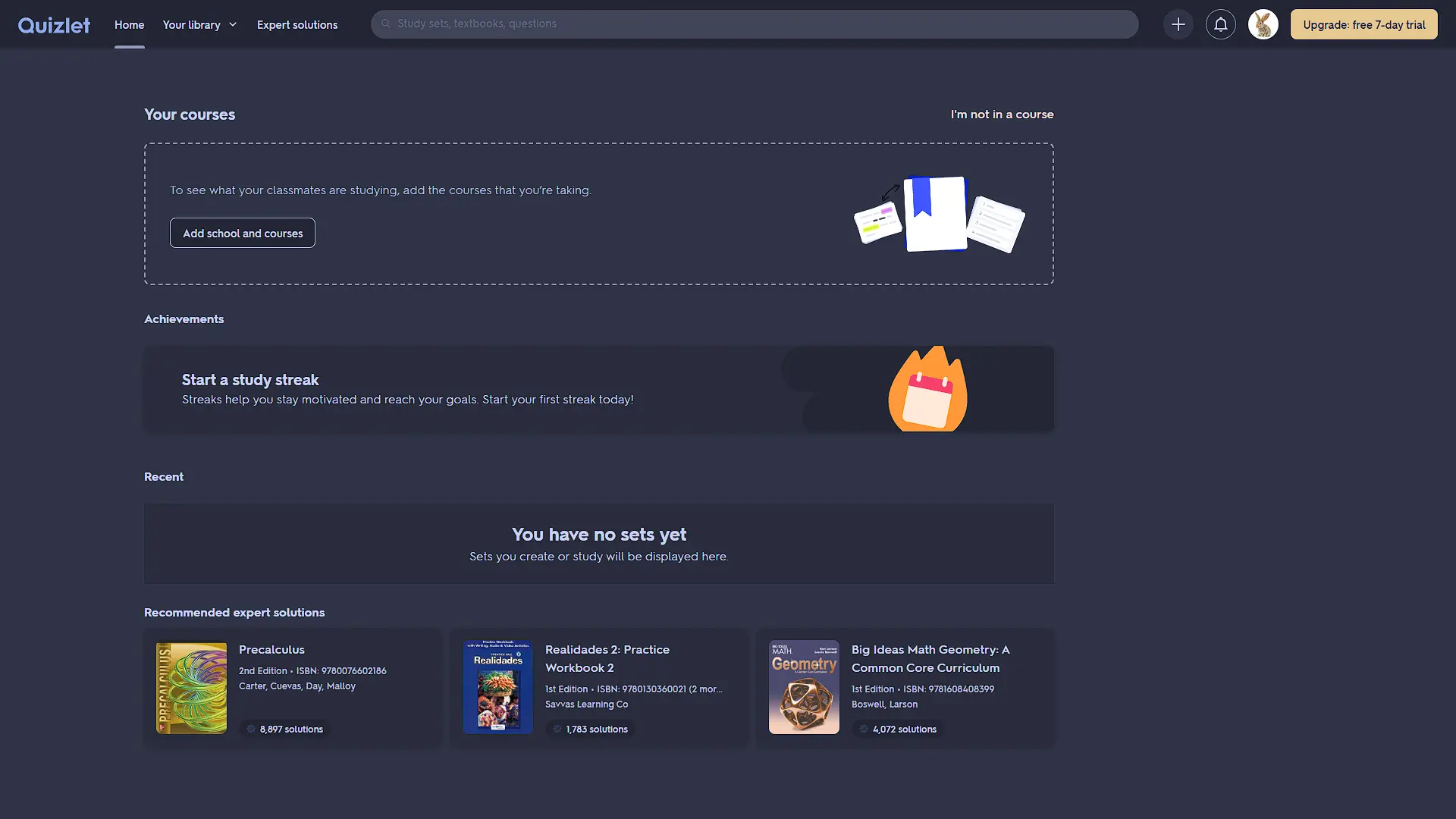
Task: Click I'm not in a course link
Action: 1002,115
